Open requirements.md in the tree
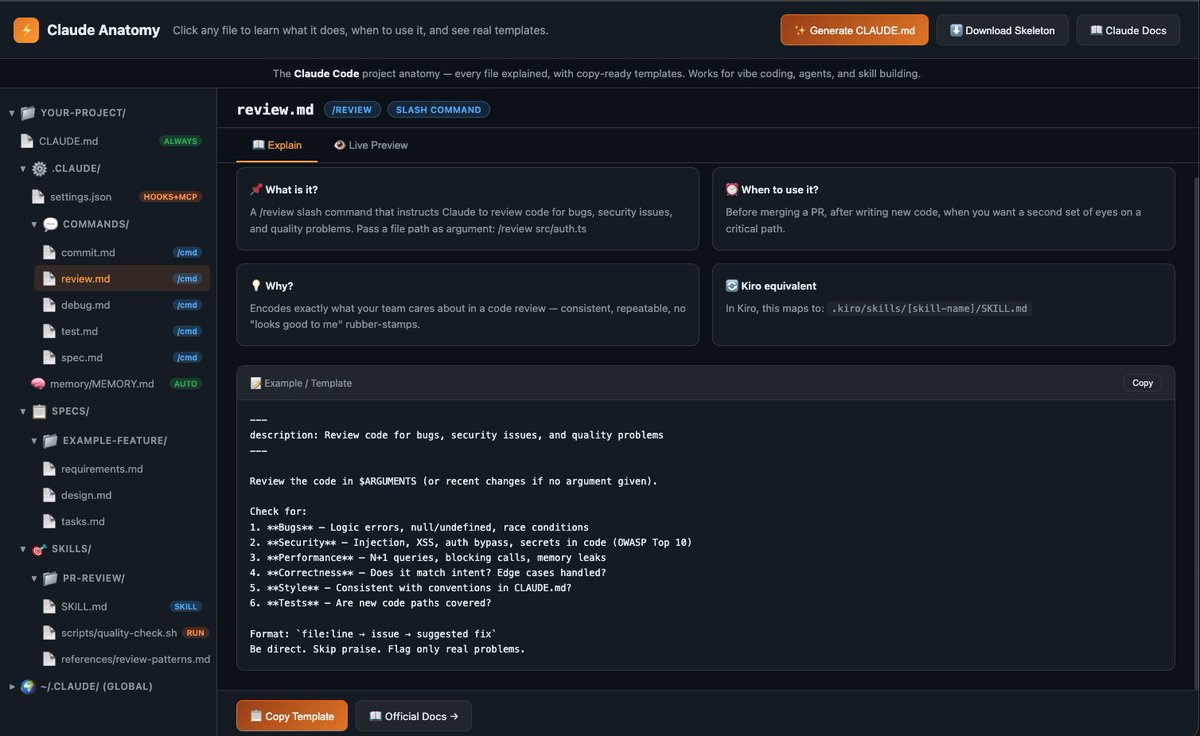Viewport: 1200px width, 736px height. (122, 469)
